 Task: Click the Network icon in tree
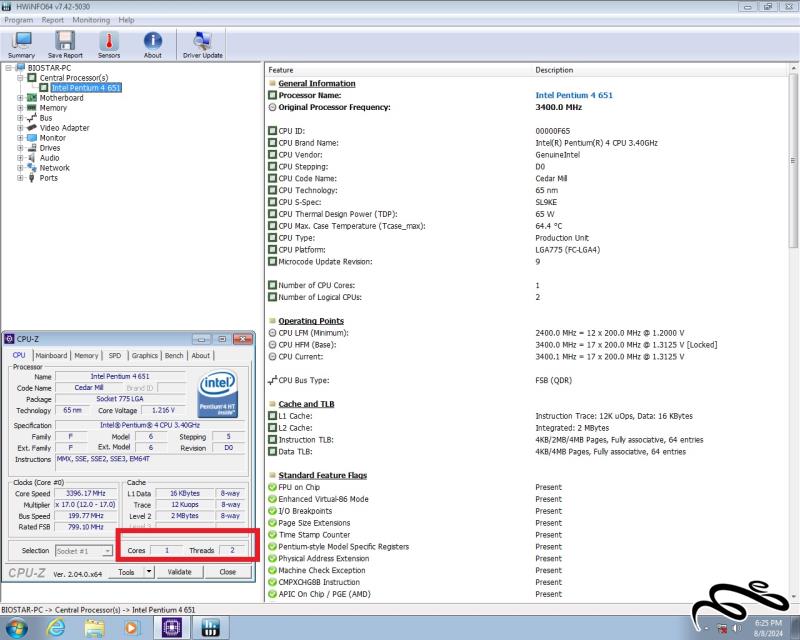click(32, 168)
